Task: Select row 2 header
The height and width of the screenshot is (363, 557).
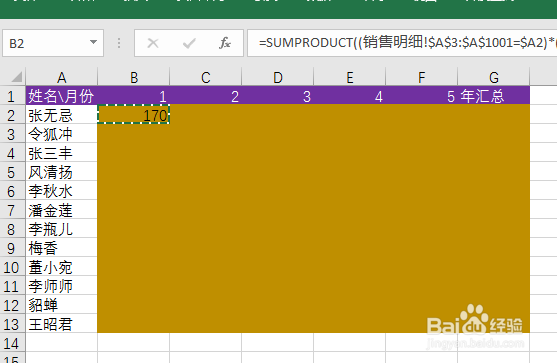Action: 13,114
